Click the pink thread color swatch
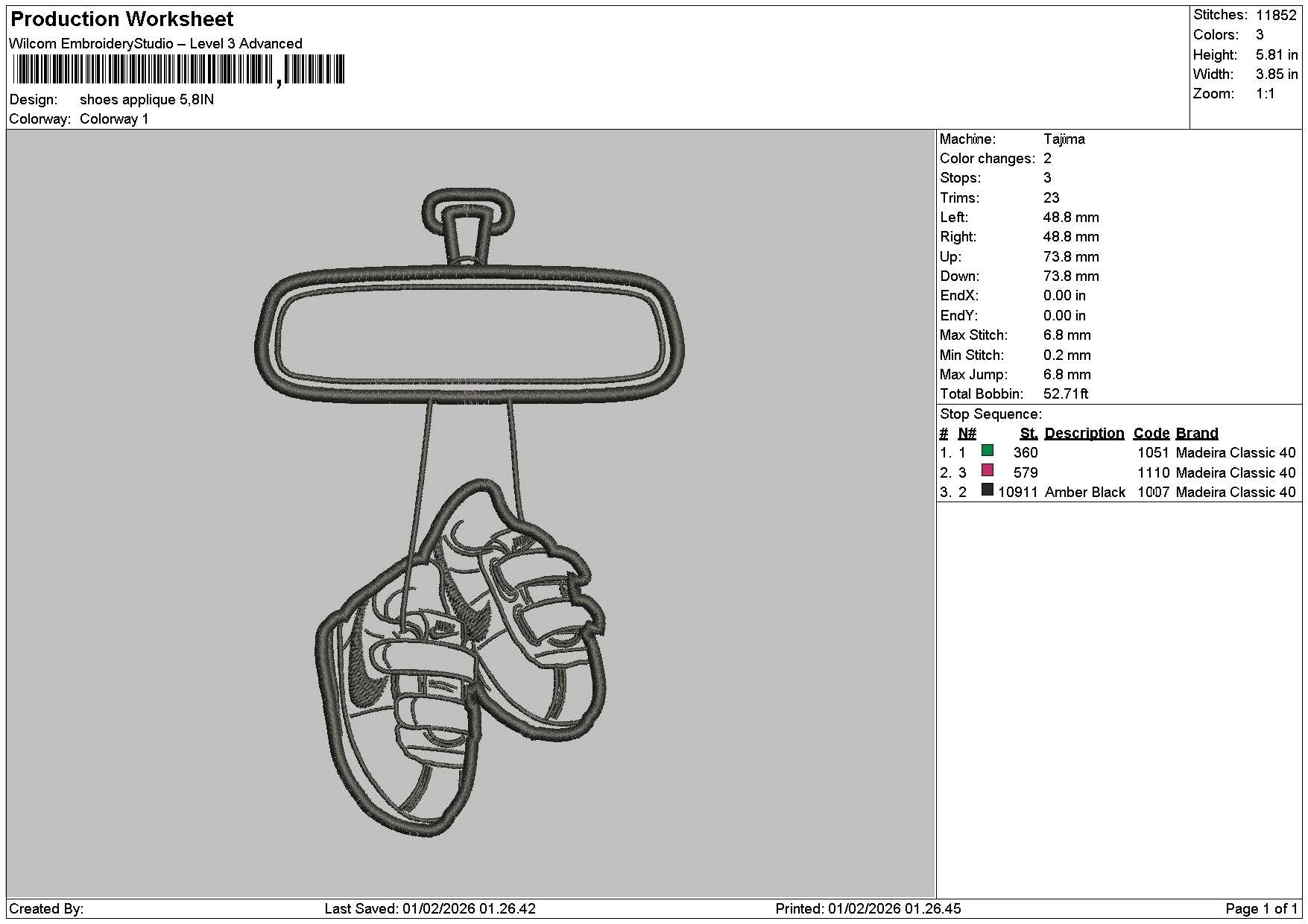 (x=988, y=470)
